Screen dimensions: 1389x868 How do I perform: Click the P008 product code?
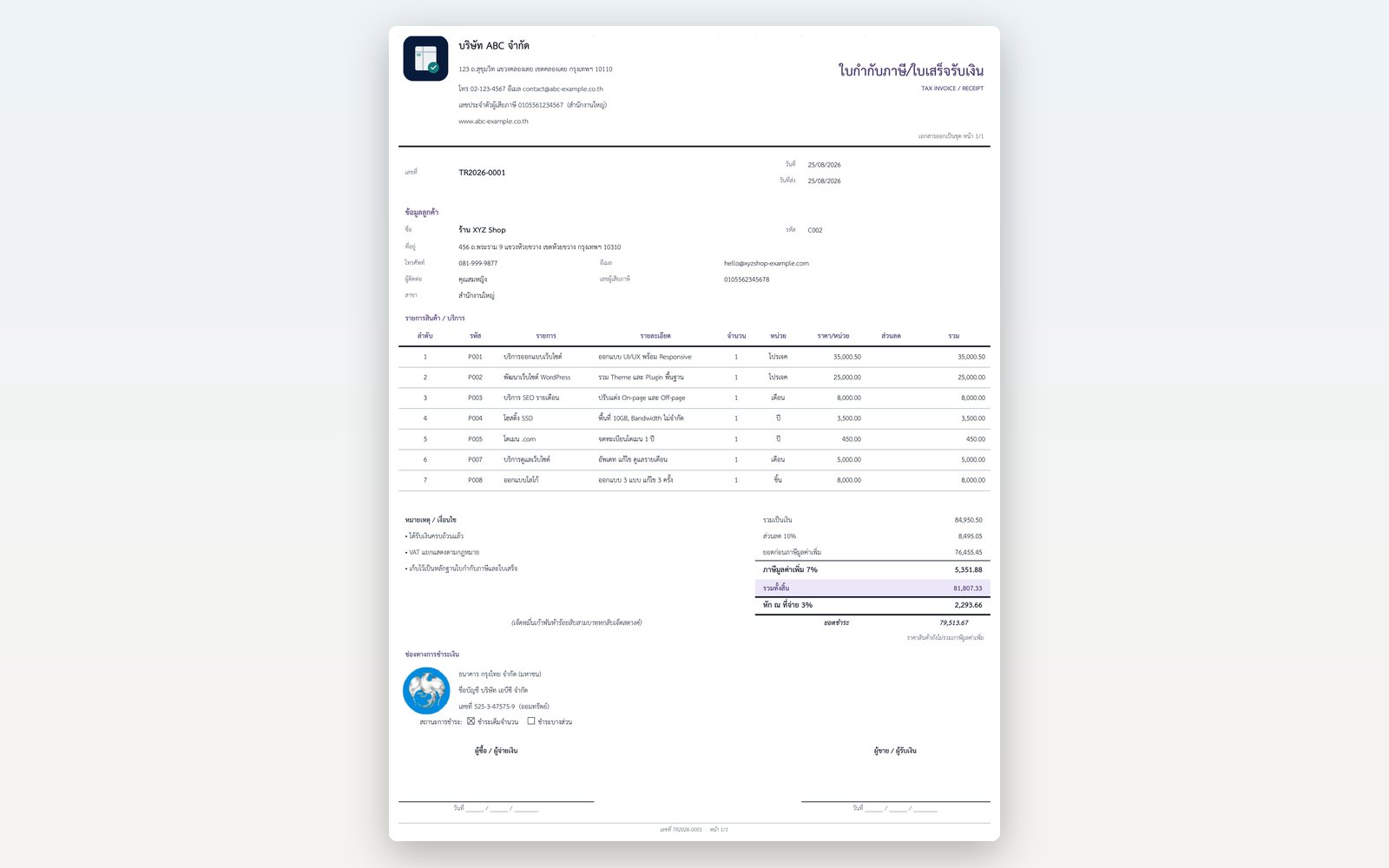(x=475, y=480)
